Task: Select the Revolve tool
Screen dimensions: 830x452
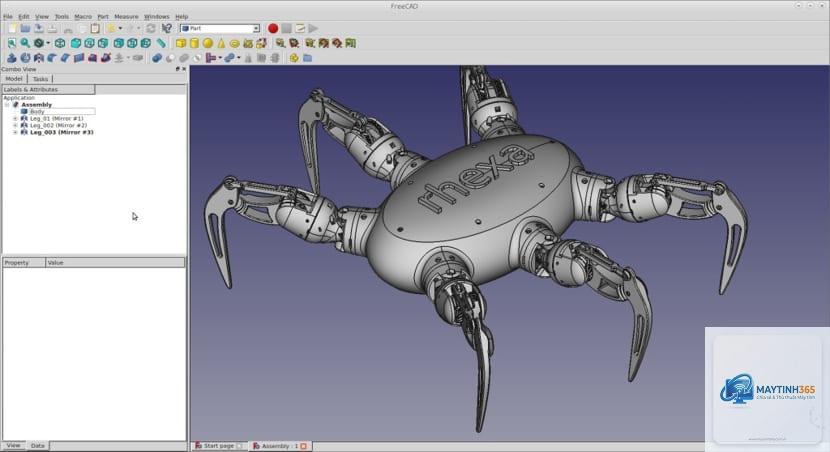Action: 25,58
